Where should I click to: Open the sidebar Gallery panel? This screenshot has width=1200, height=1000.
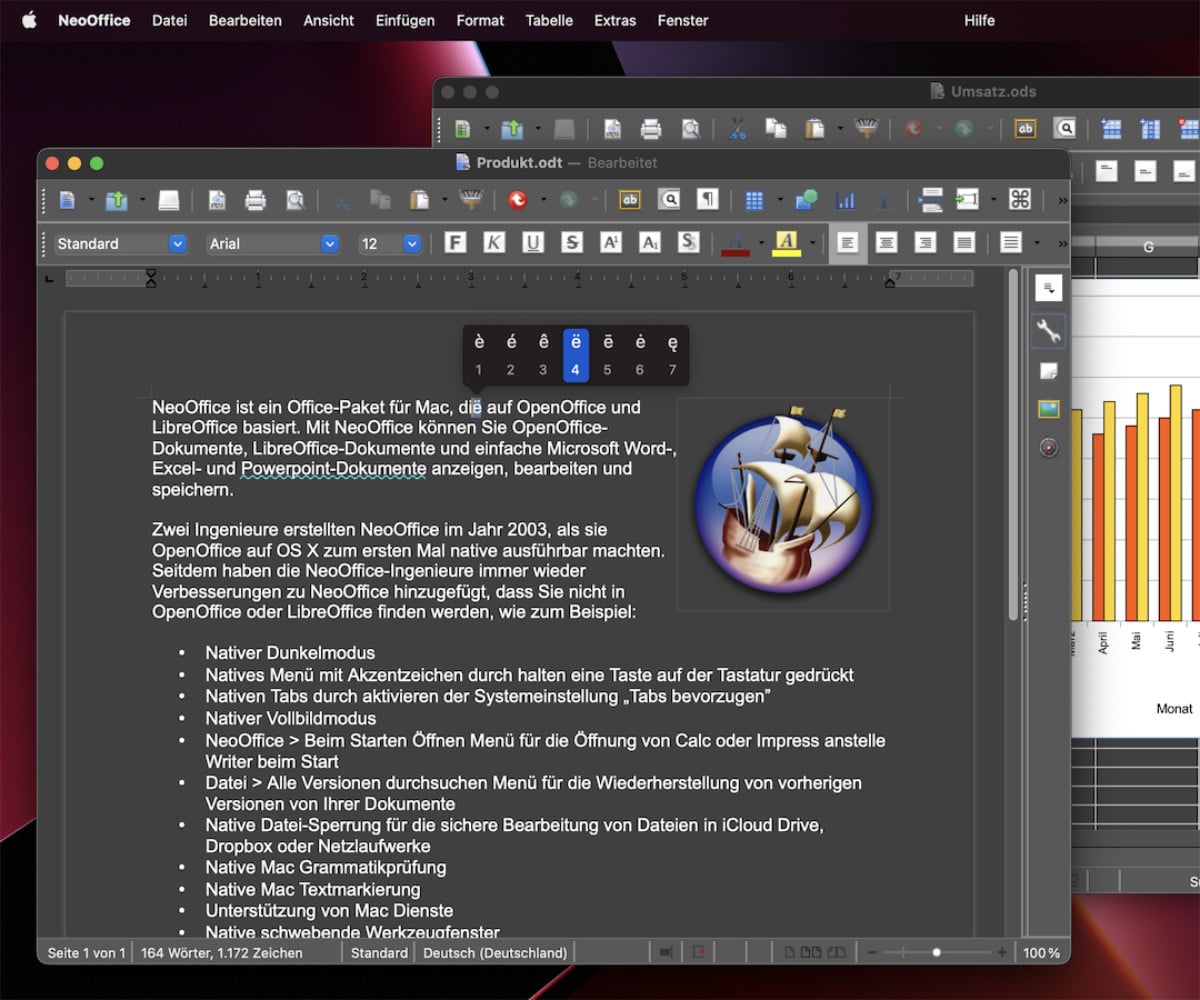tap(1048, 409)
